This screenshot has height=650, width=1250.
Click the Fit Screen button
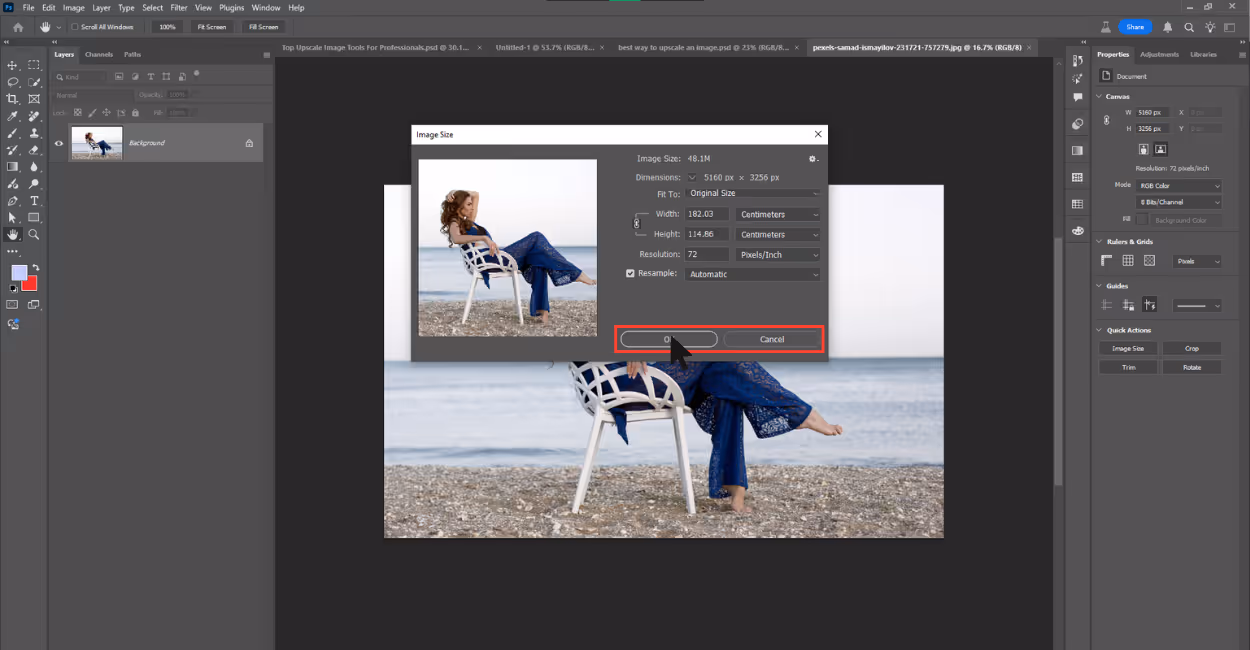click(x=212, y=27)
